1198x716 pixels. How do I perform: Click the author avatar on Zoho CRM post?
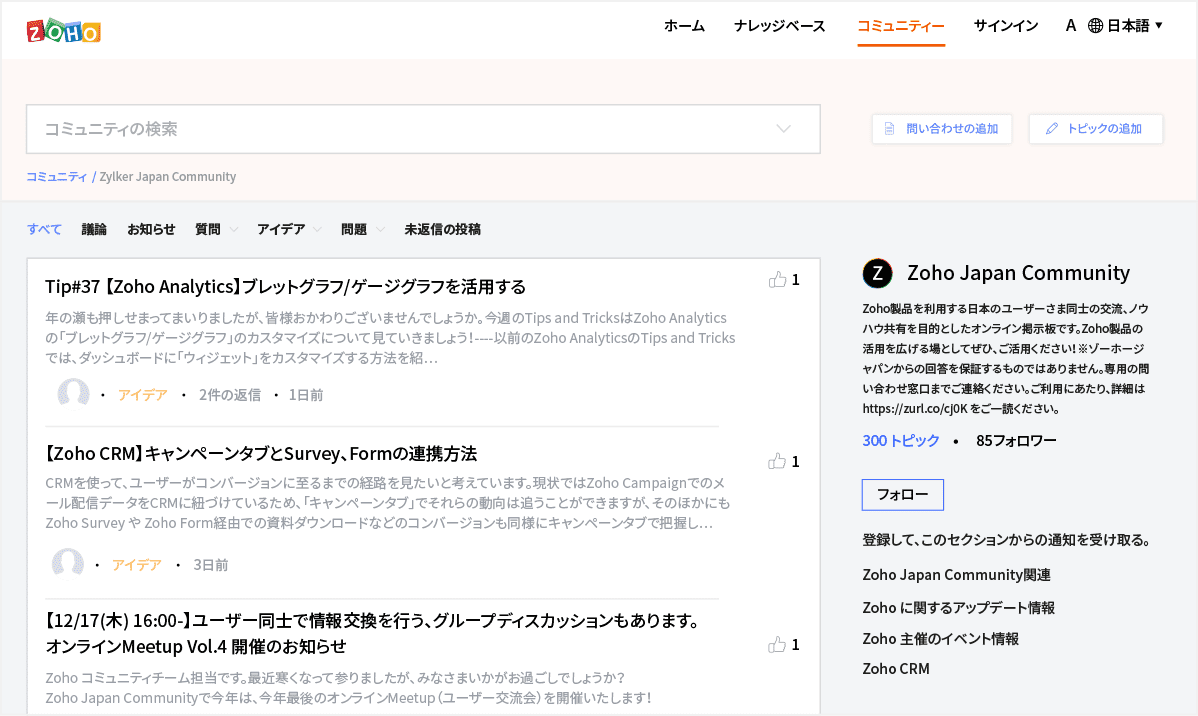click(68, 564)
